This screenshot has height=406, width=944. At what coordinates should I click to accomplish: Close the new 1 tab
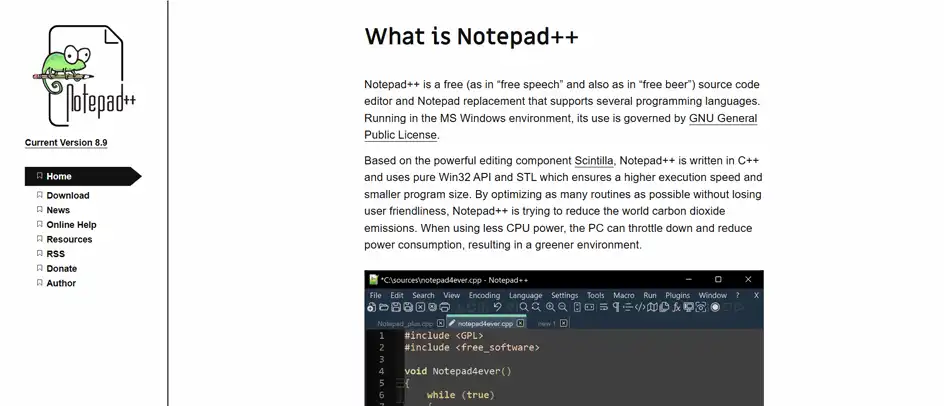point(564,323)
